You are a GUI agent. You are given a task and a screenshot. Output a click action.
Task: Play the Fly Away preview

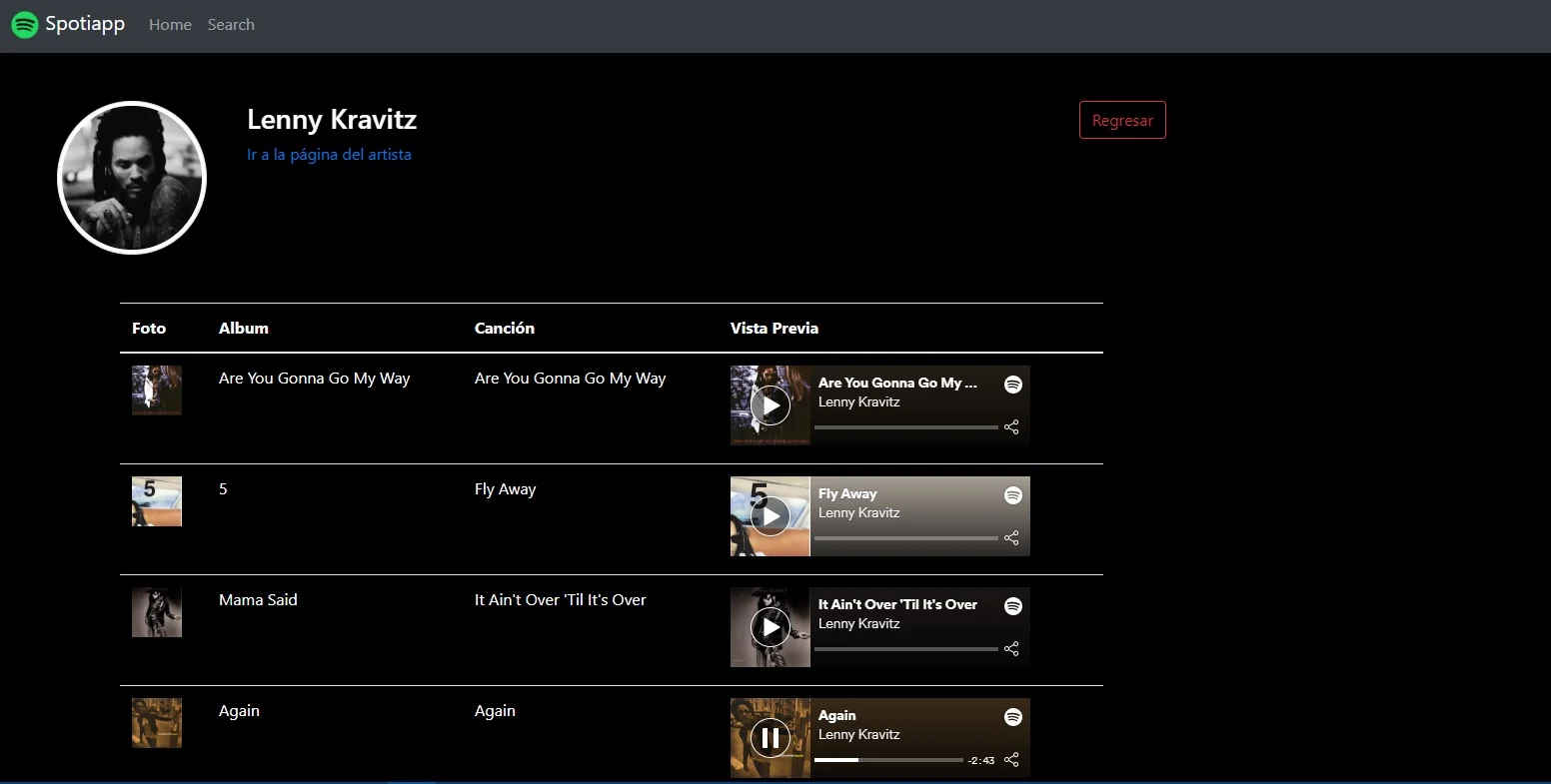pyautogui.click(x=770, y=516)
